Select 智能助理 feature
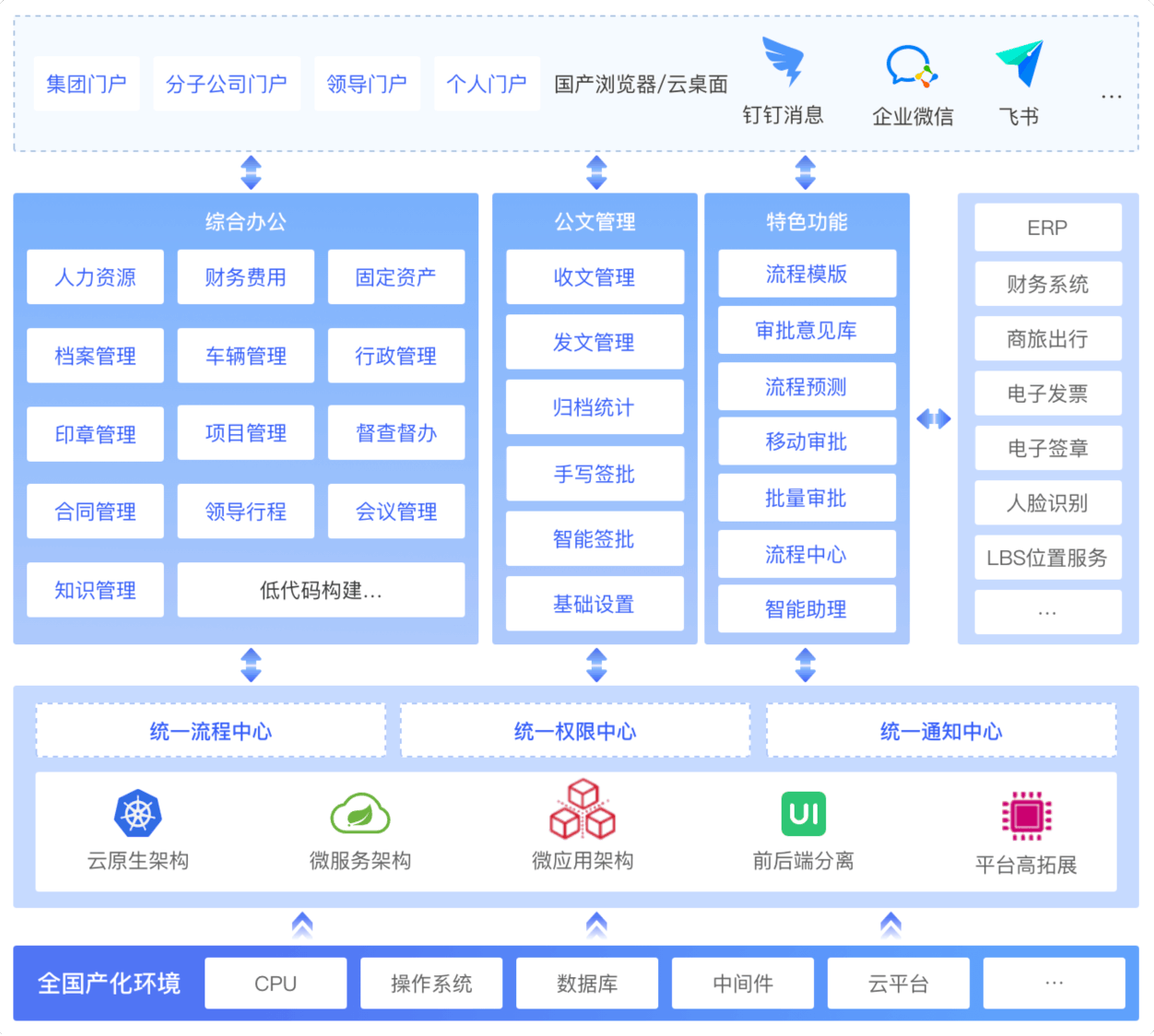Screen dimensions: 1154x1036 tap(807, 608)
